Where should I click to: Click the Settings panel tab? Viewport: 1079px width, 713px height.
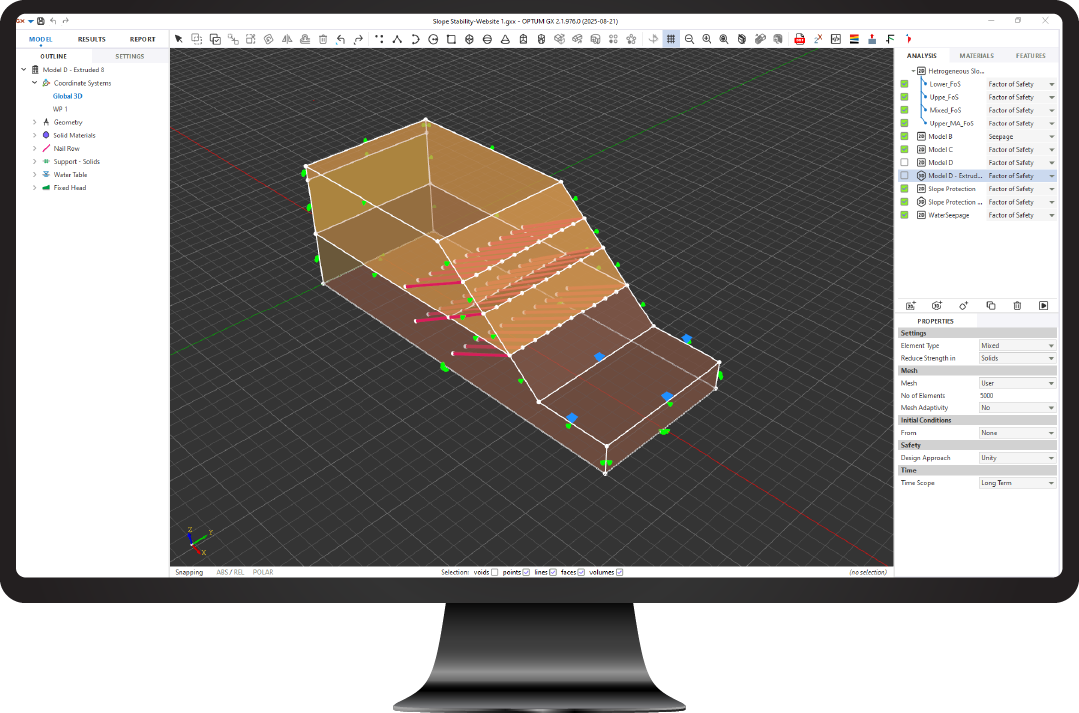[x=130, y=56]
